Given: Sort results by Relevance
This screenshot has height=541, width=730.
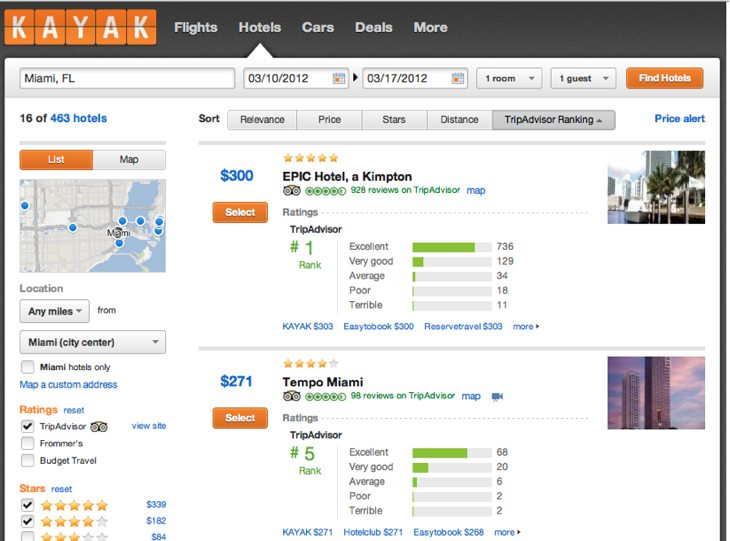Looking at the screenshot, I should (x=262, y=120).
